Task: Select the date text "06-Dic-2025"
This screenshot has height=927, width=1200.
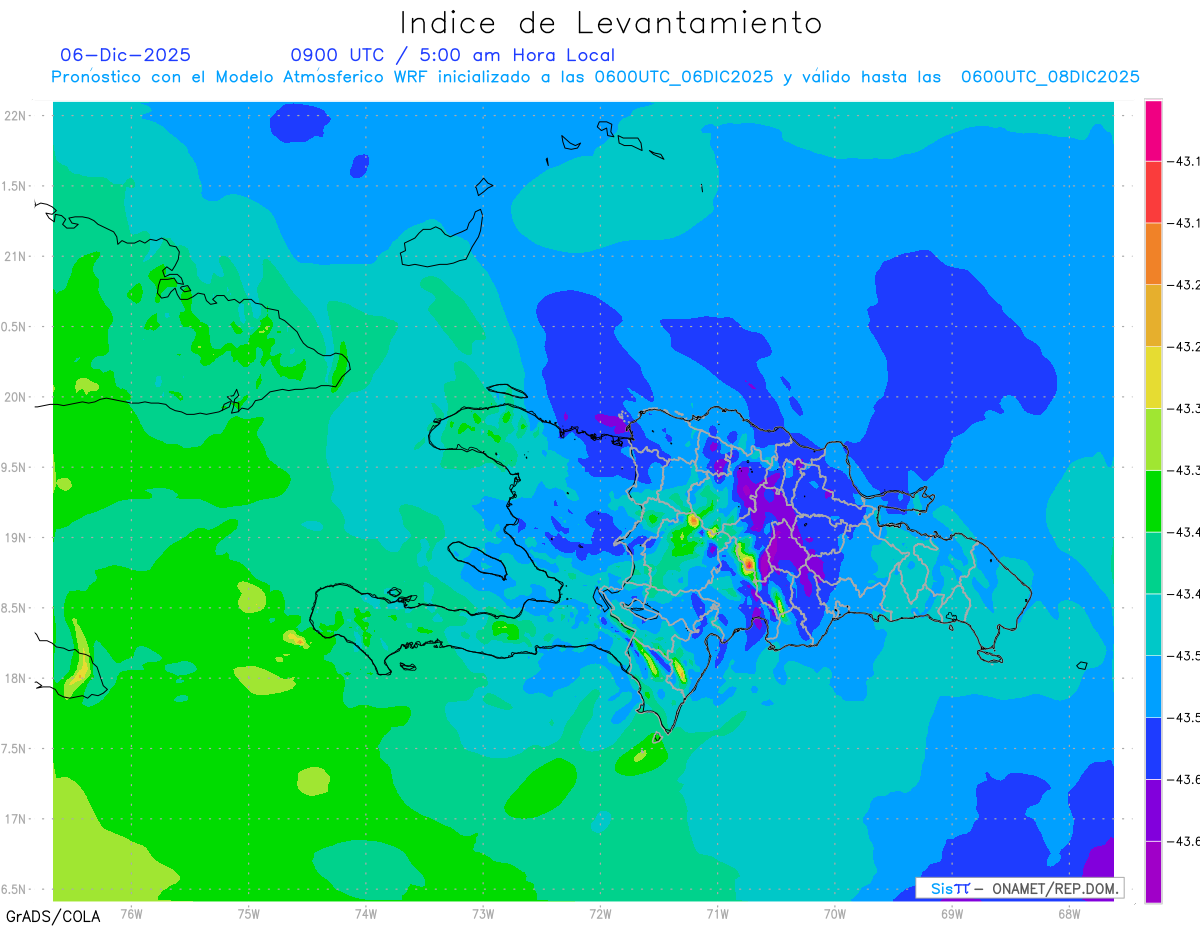Action: coord(126,55)
